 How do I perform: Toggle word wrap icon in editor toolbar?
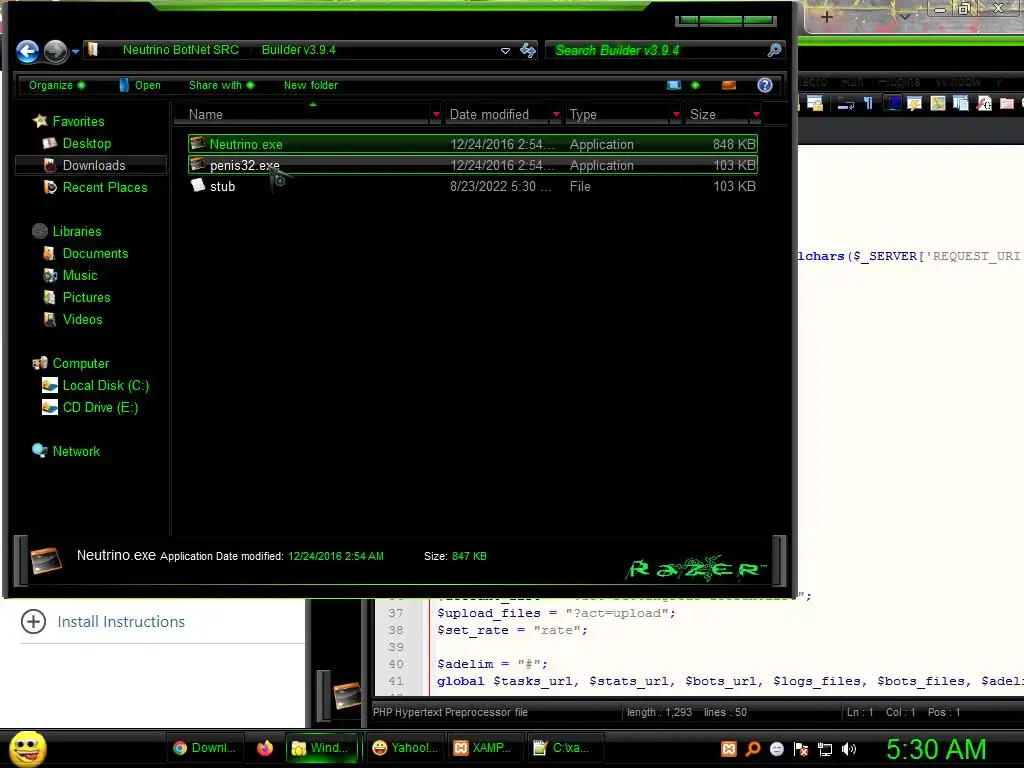click(846, 103)
